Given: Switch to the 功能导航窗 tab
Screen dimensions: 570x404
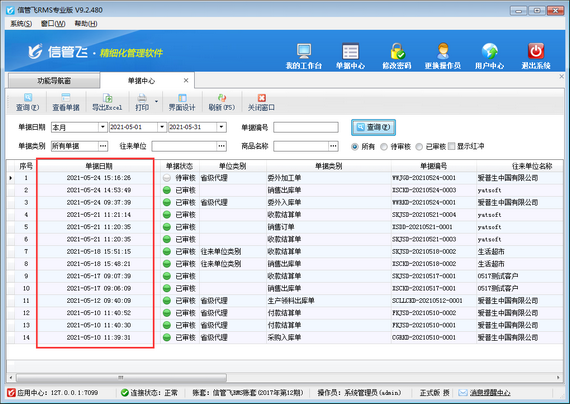Looking at the screenshot, I should click(54, 80).
